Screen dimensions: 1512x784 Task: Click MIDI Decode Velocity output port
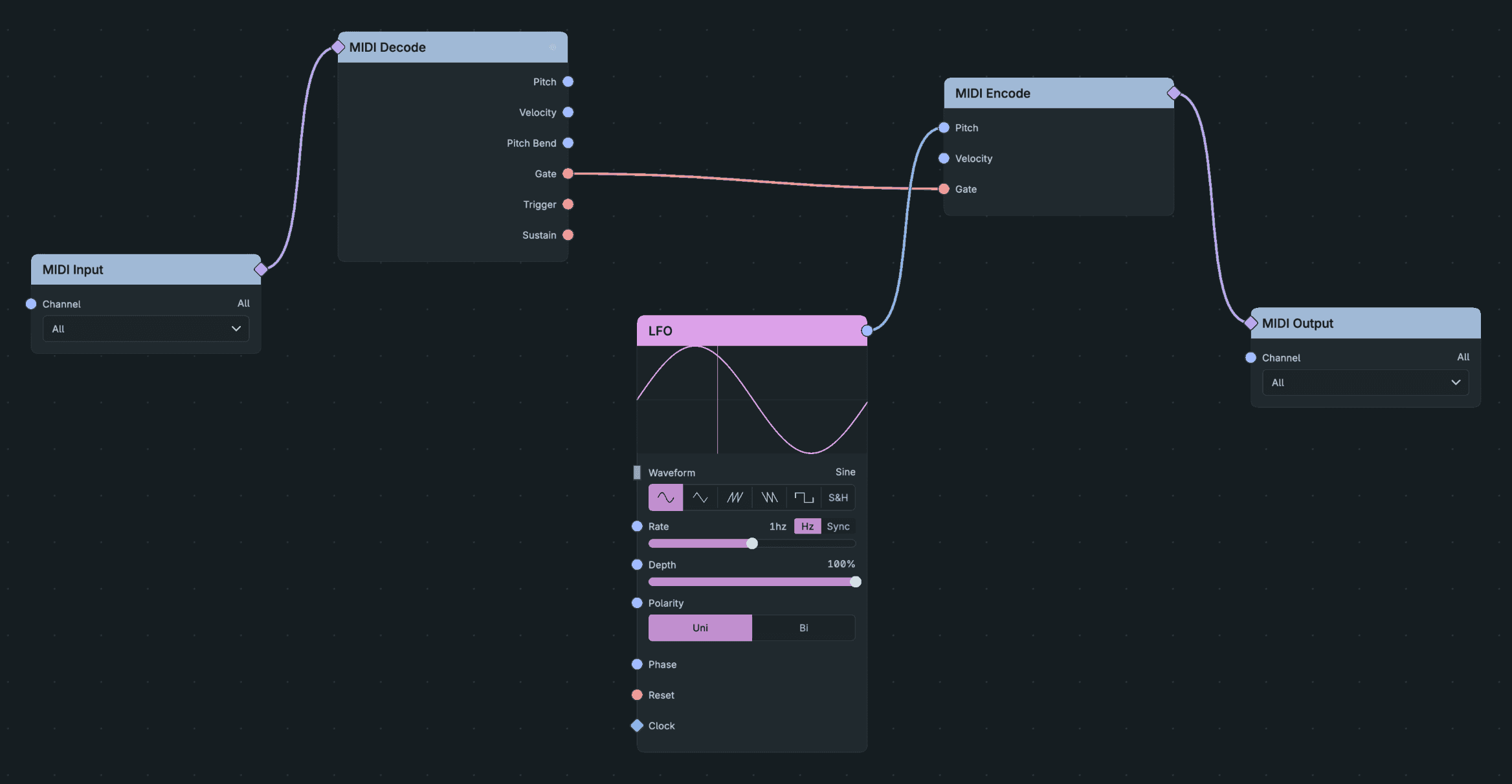point(568,113)
